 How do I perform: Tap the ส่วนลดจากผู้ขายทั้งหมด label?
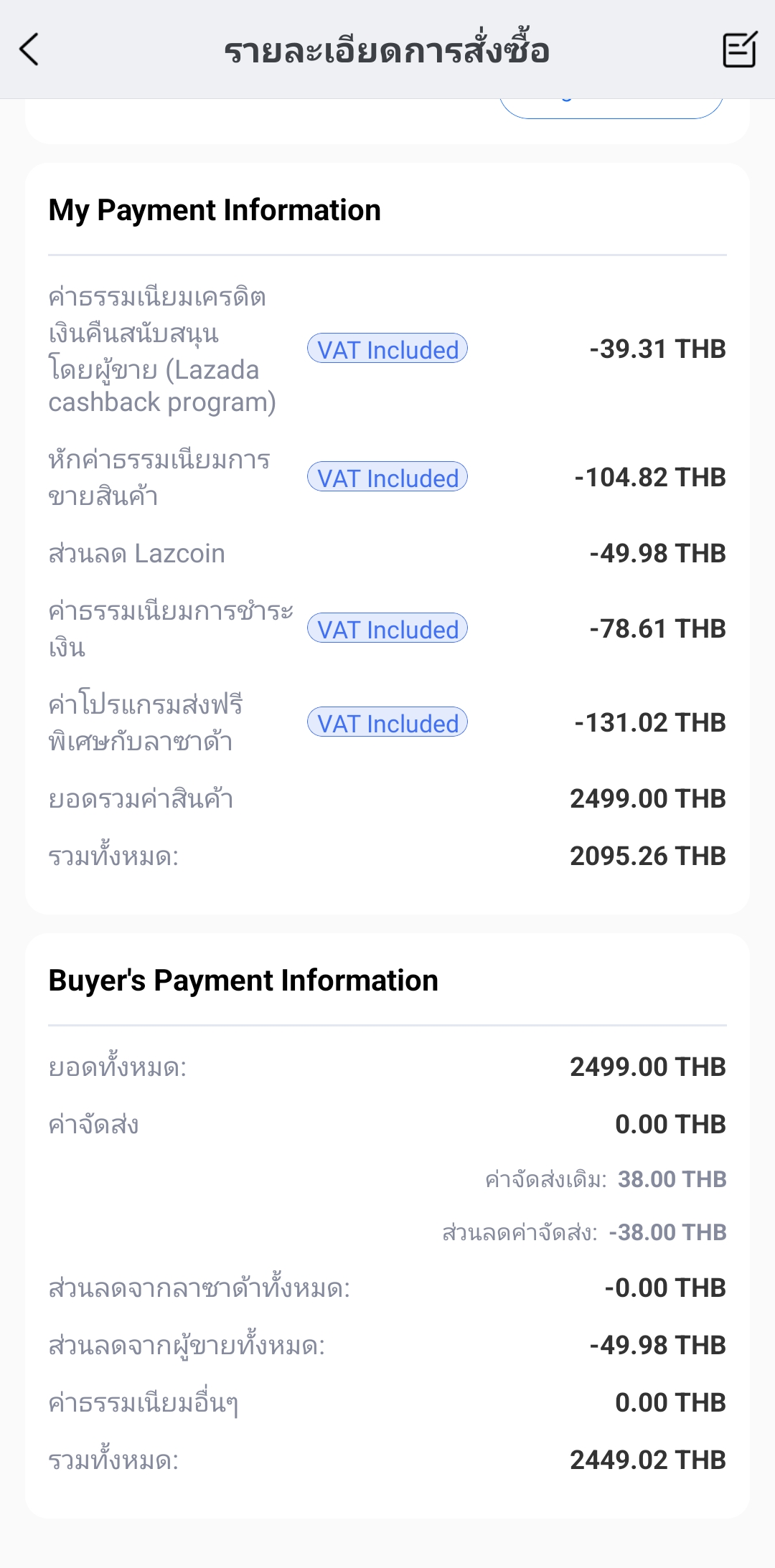coord(187,1346)
